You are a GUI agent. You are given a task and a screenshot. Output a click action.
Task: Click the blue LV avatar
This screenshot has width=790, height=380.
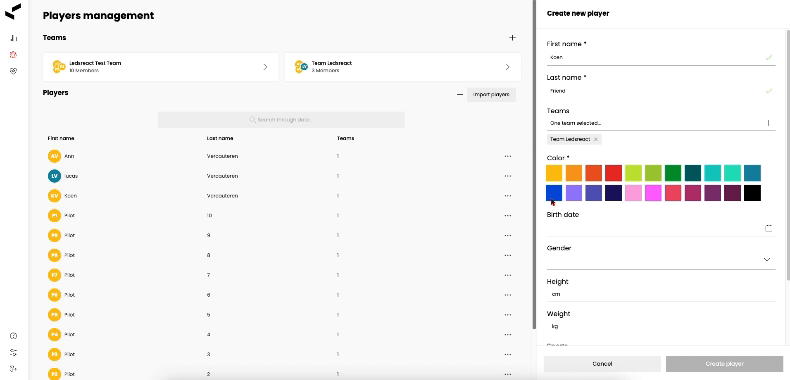pos(54,176)
